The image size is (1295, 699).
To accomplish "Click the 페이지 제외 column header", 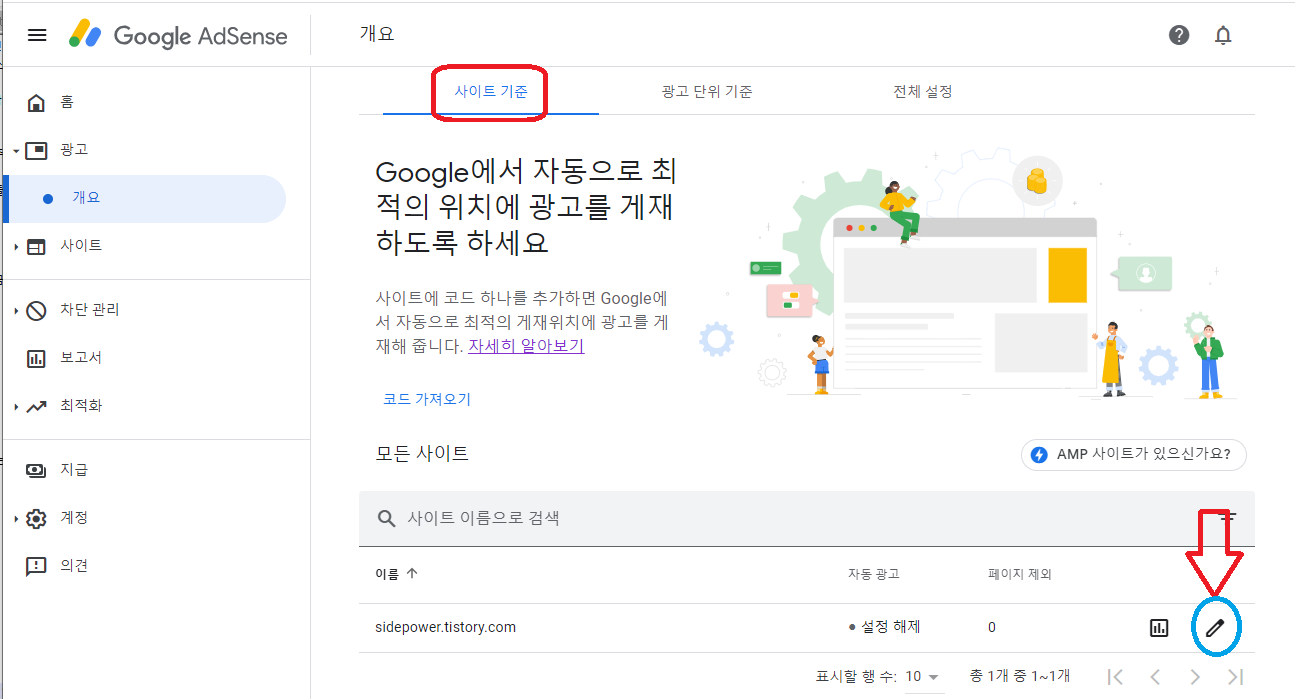I will (x=1020, y=574).
